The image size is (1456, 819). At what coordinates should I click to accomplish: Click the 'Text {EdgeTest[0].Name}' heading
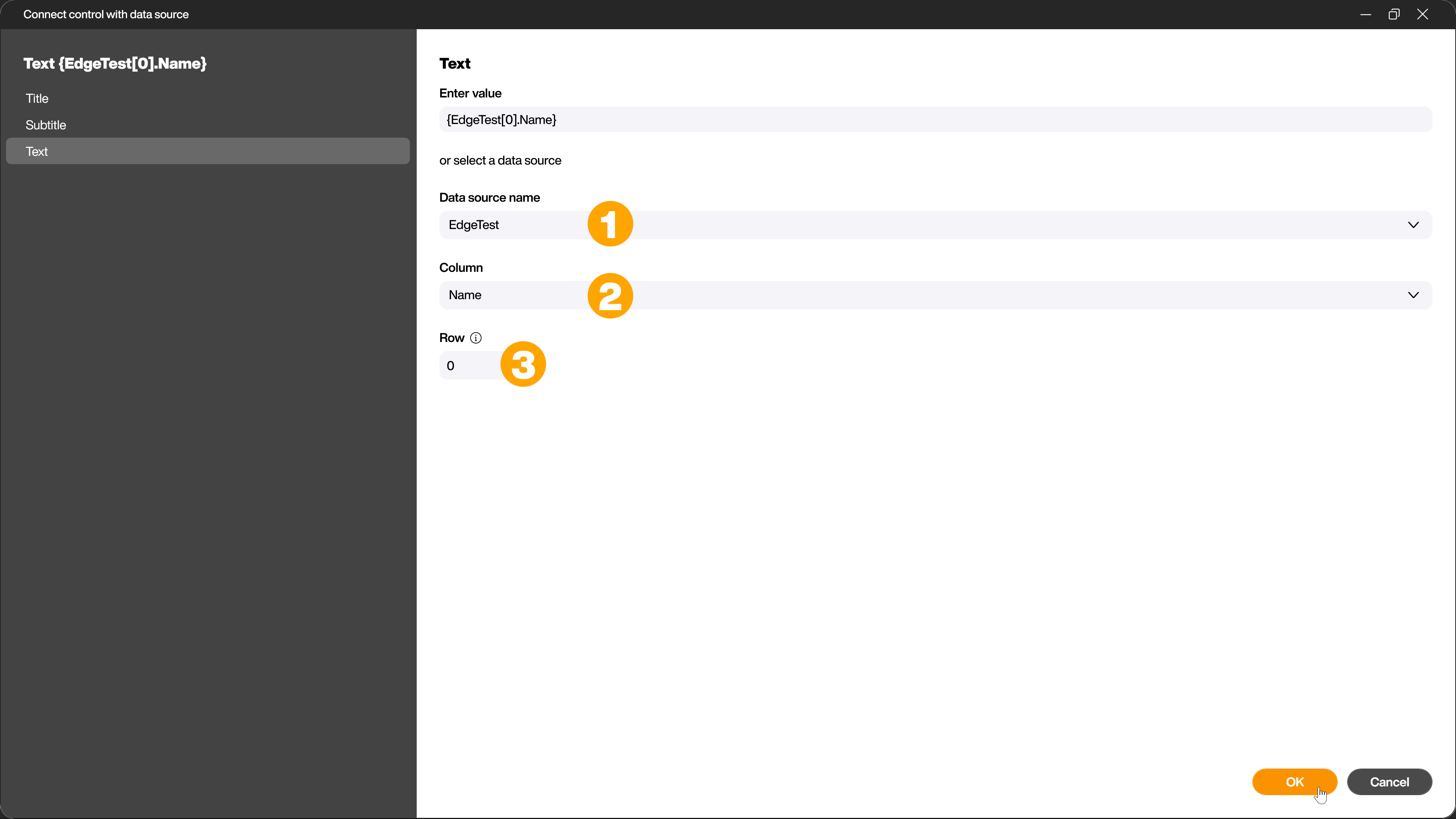[115, 63]
